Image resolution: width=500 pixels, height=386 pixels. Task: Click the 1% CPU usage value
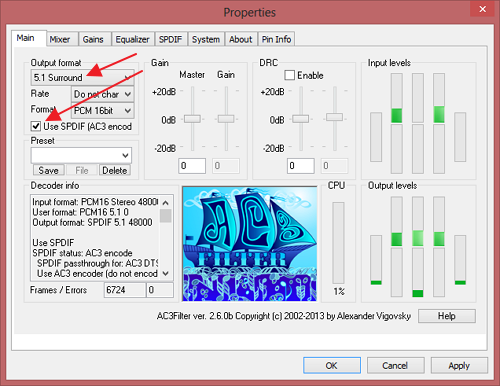click(339, 292)
